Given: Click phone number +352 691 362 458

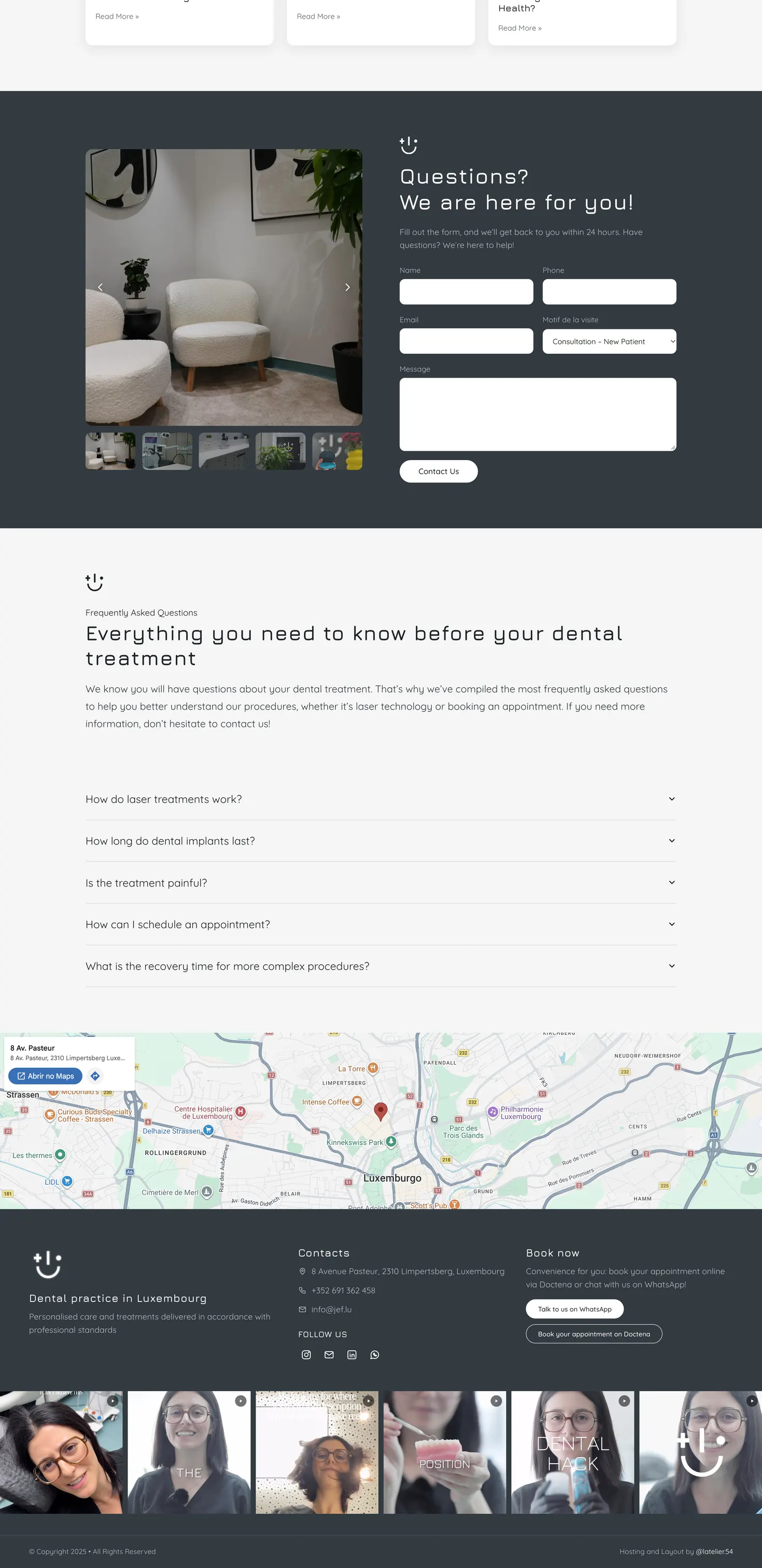Looking at the screenshot, I should pos(343,1291).
